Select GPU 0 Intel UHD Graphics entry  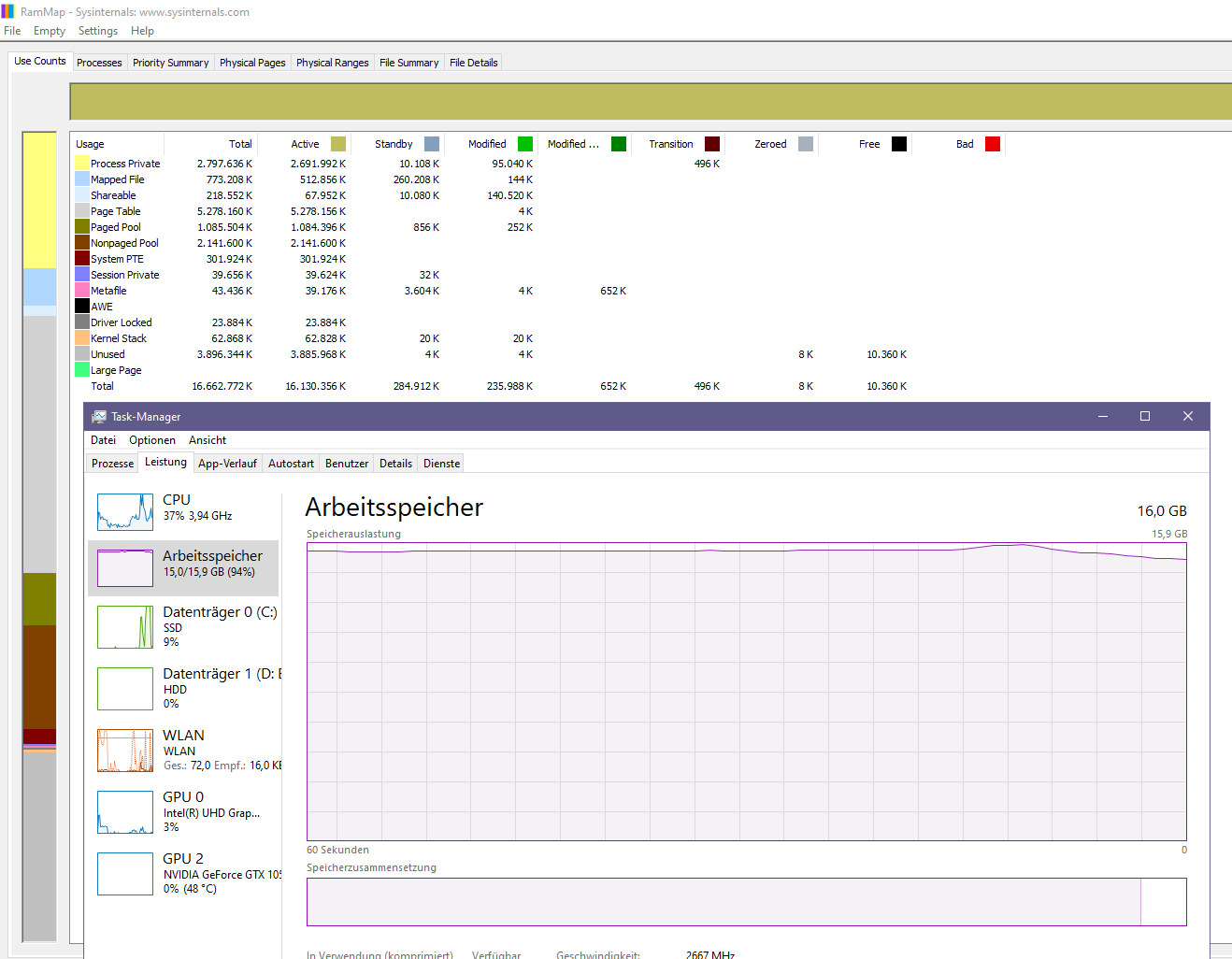[x=183, y=811]
